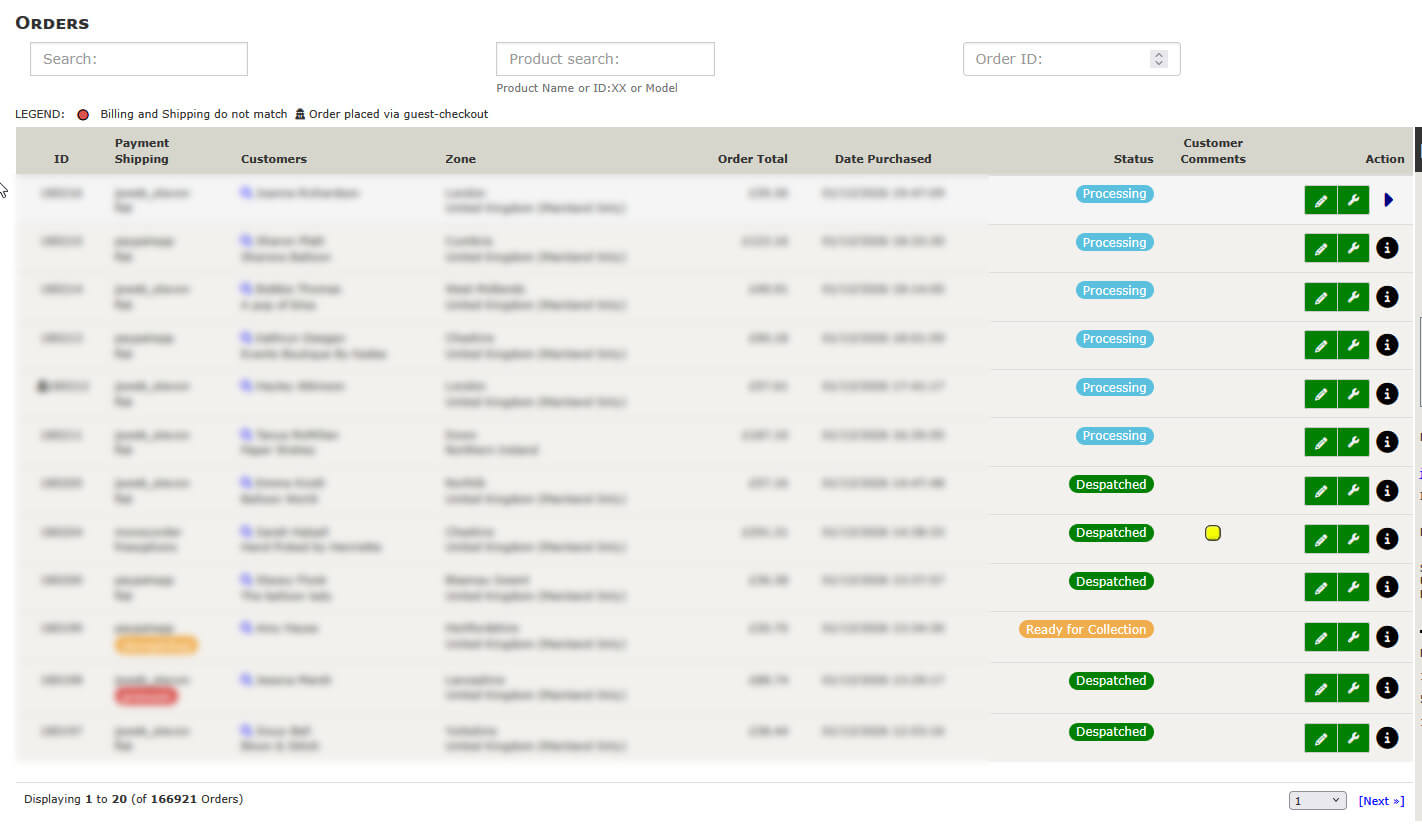
Task: Click the Product search field
Action: coord(604,59)
